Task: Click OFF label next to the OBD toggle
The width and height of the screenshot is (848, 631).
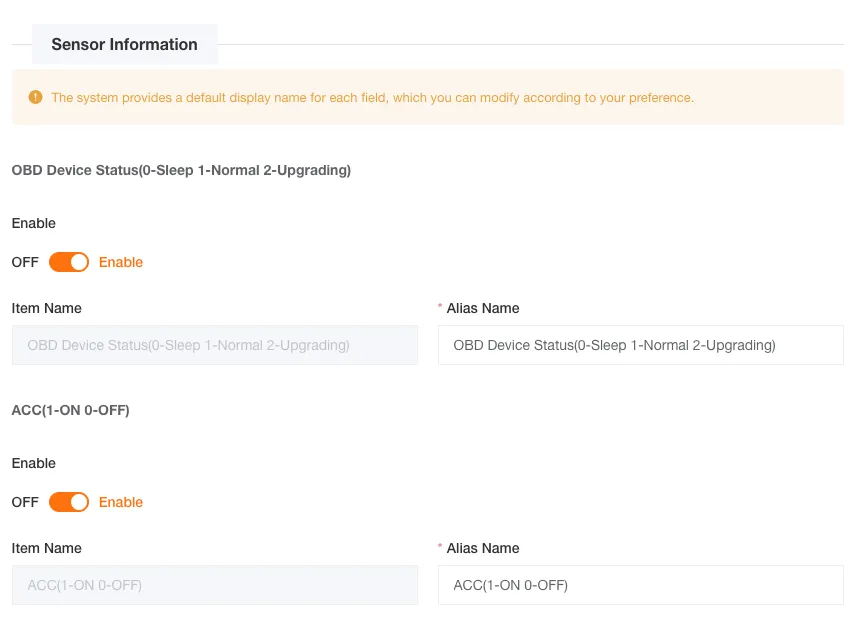Action: [24, 262]
